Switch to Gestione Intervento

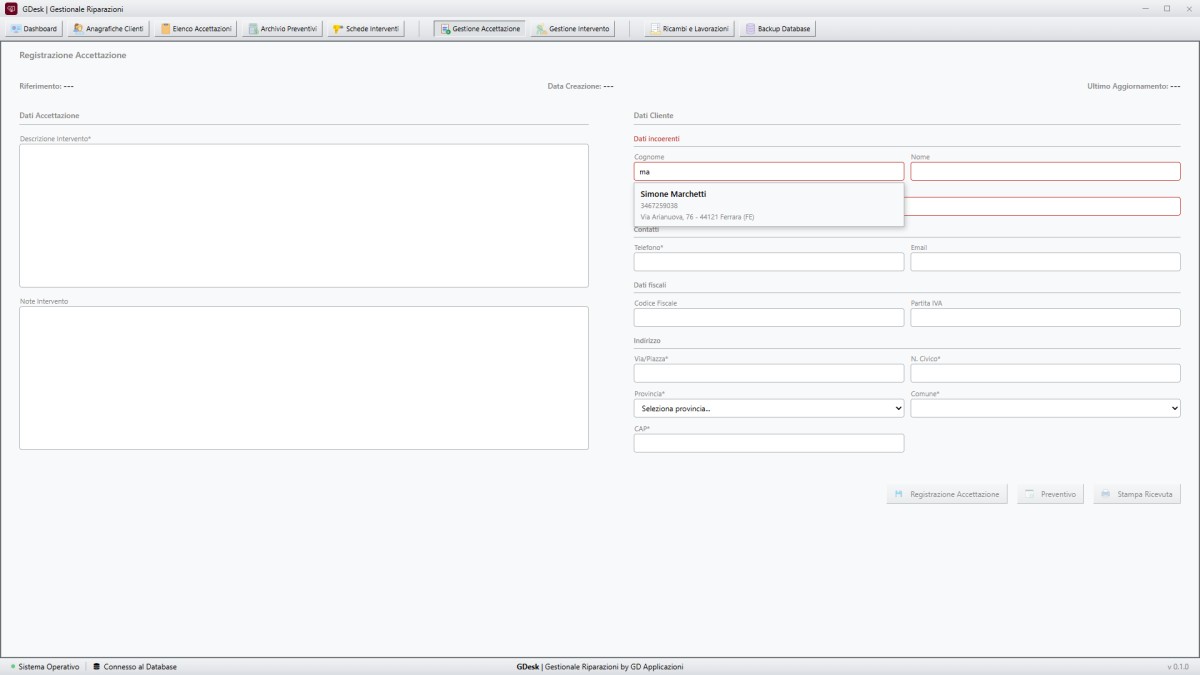(x=573, y=29)
